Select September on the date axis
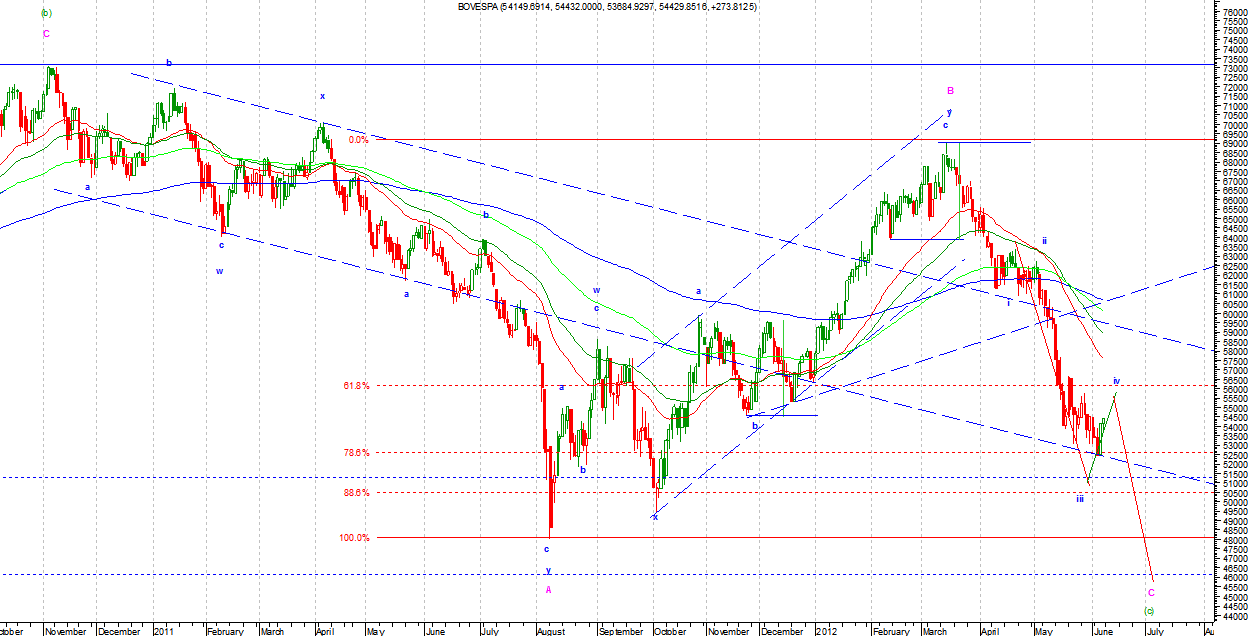Viewport: 1250px width, 636px height. pyautogui.click(x=622, y=631)
